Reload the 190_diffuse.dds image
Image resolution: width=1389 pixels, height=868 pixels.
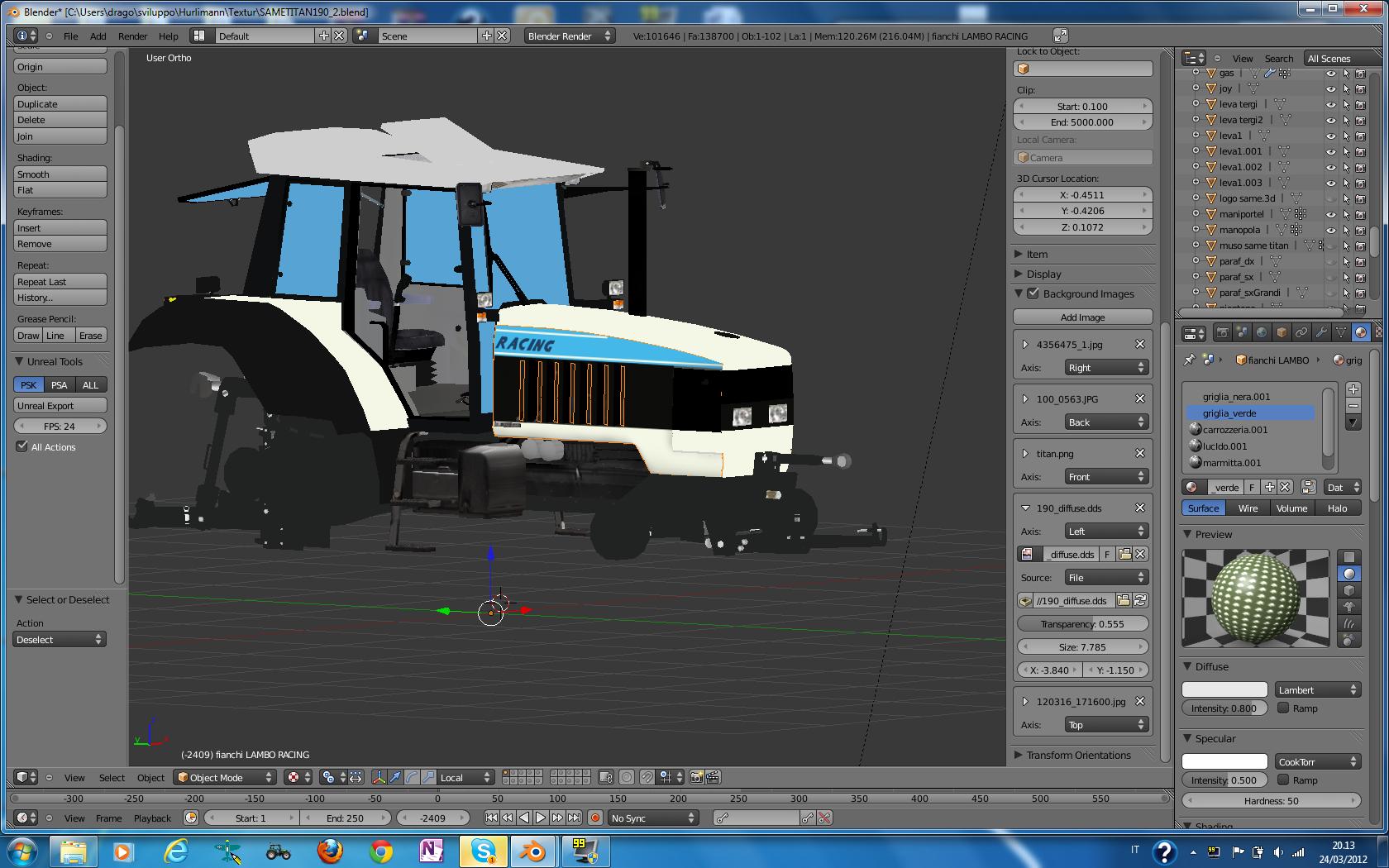pos(1141,601)
